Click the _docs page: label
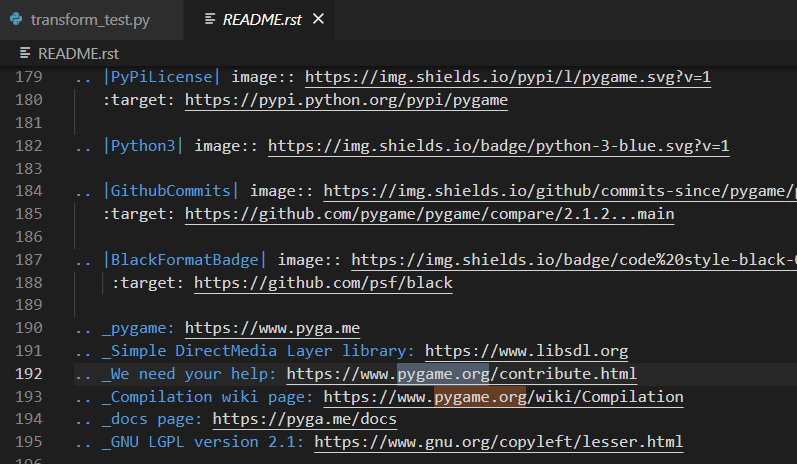The image size is (797, 464). 152,419
